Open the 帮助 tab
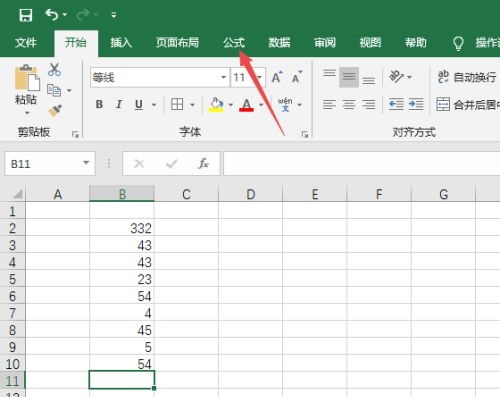Screen dimensions: 500x397 click(x=416, y=43)
